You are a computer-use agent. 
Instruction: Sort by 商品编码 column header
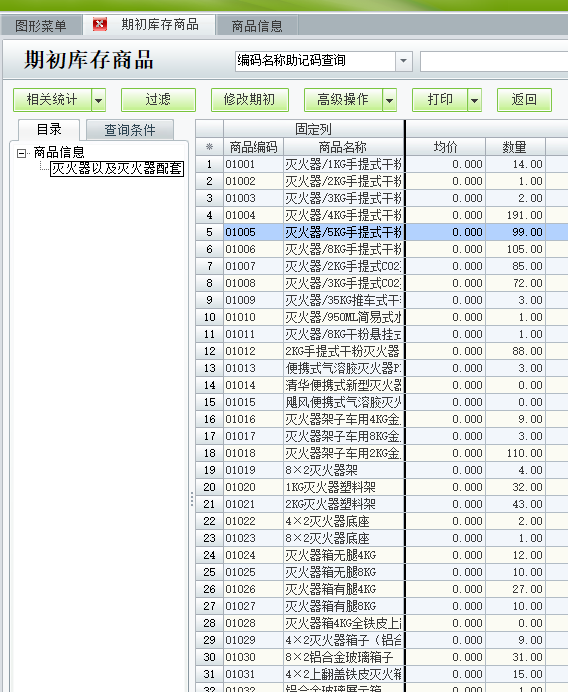(253, 147)
